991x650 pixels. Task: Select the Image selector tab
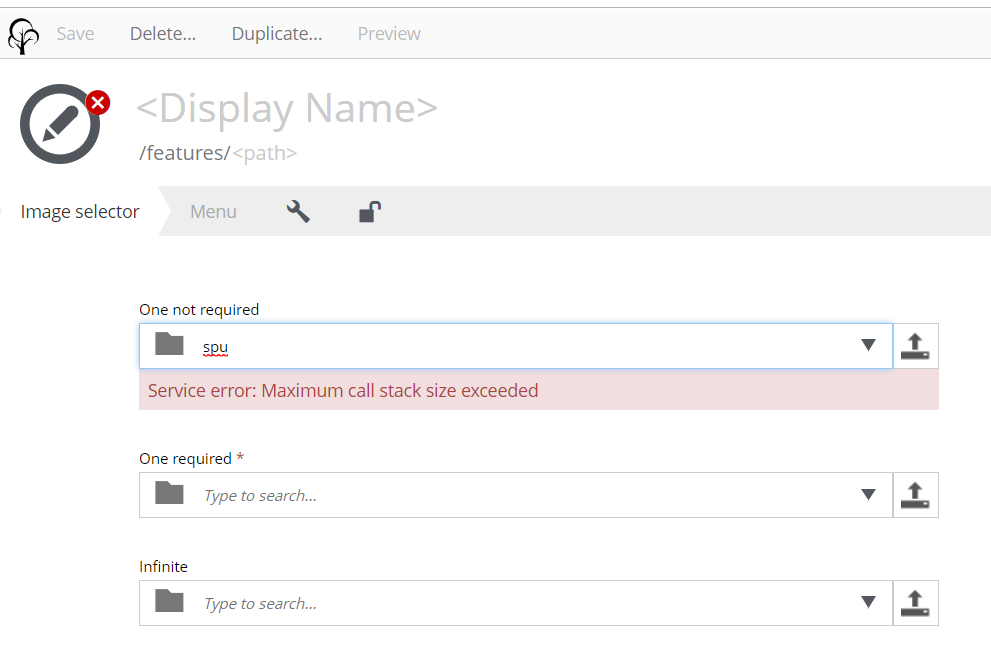79,211
